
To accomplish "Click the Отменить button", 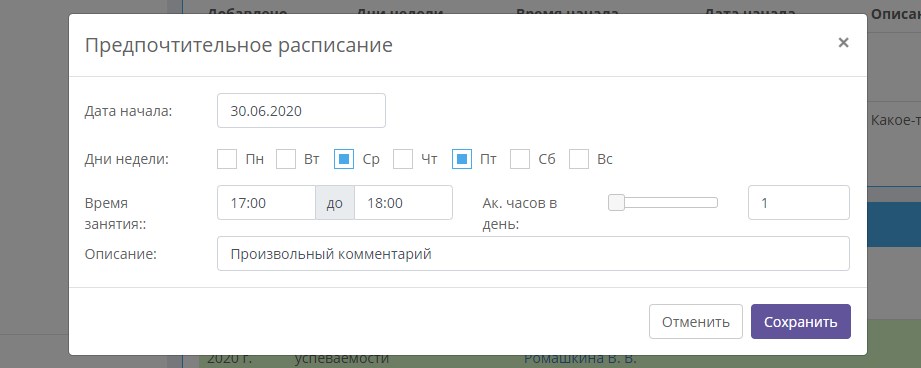I will (696, 322).
